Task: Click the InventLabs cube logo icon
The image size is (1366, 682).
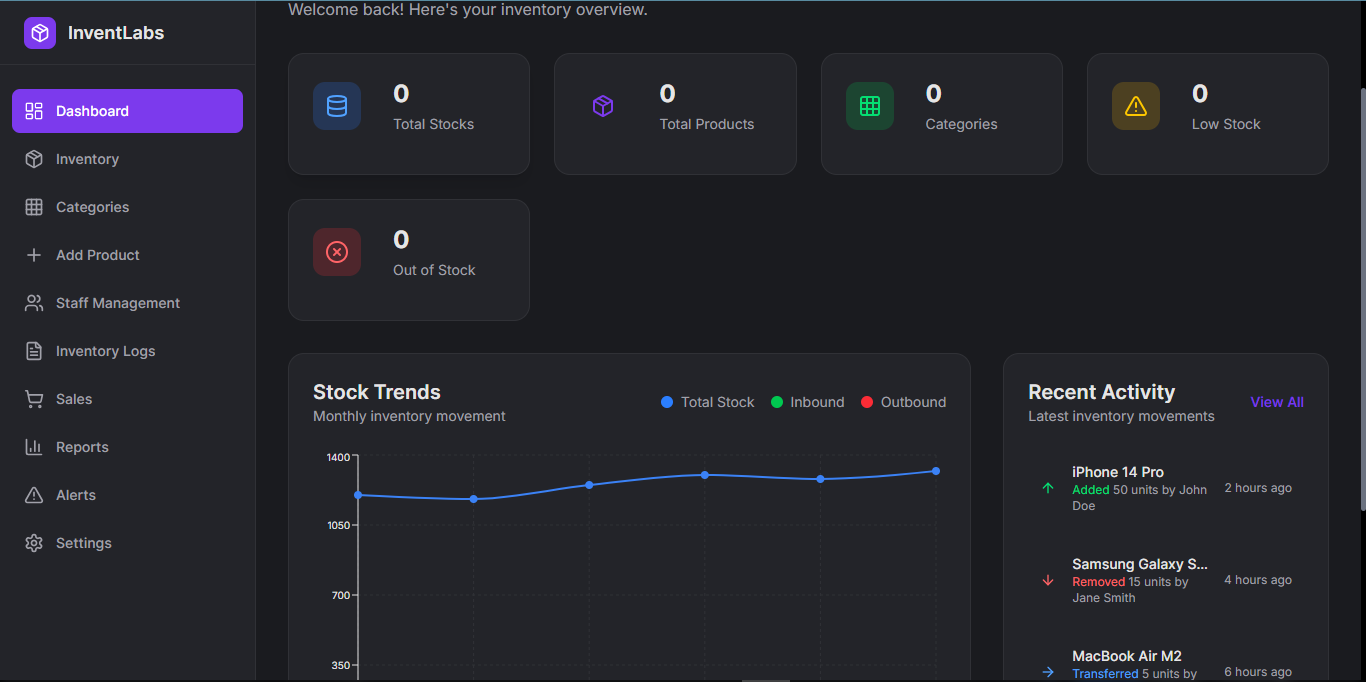Action: pyautogui.click(x=40, y=33)
